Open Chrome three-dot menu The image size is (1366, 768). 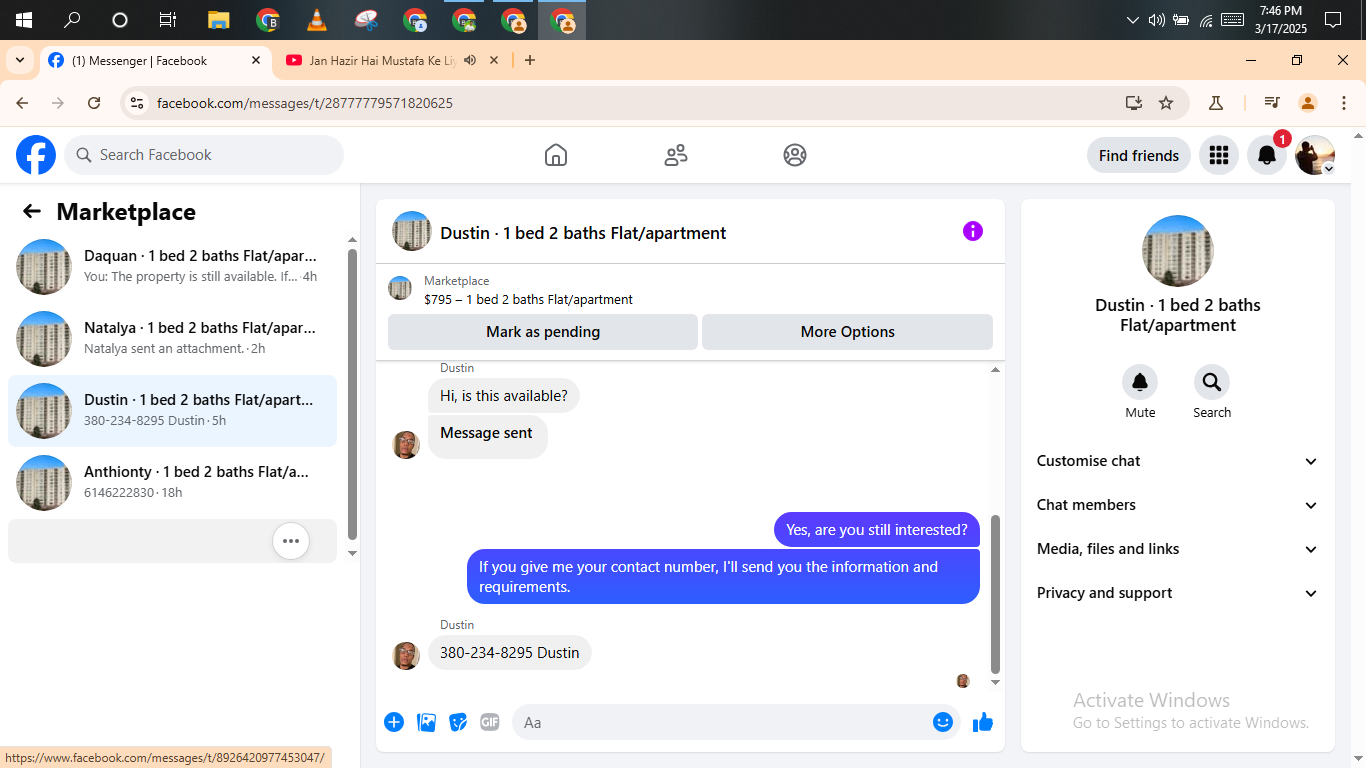point(1344,103)
